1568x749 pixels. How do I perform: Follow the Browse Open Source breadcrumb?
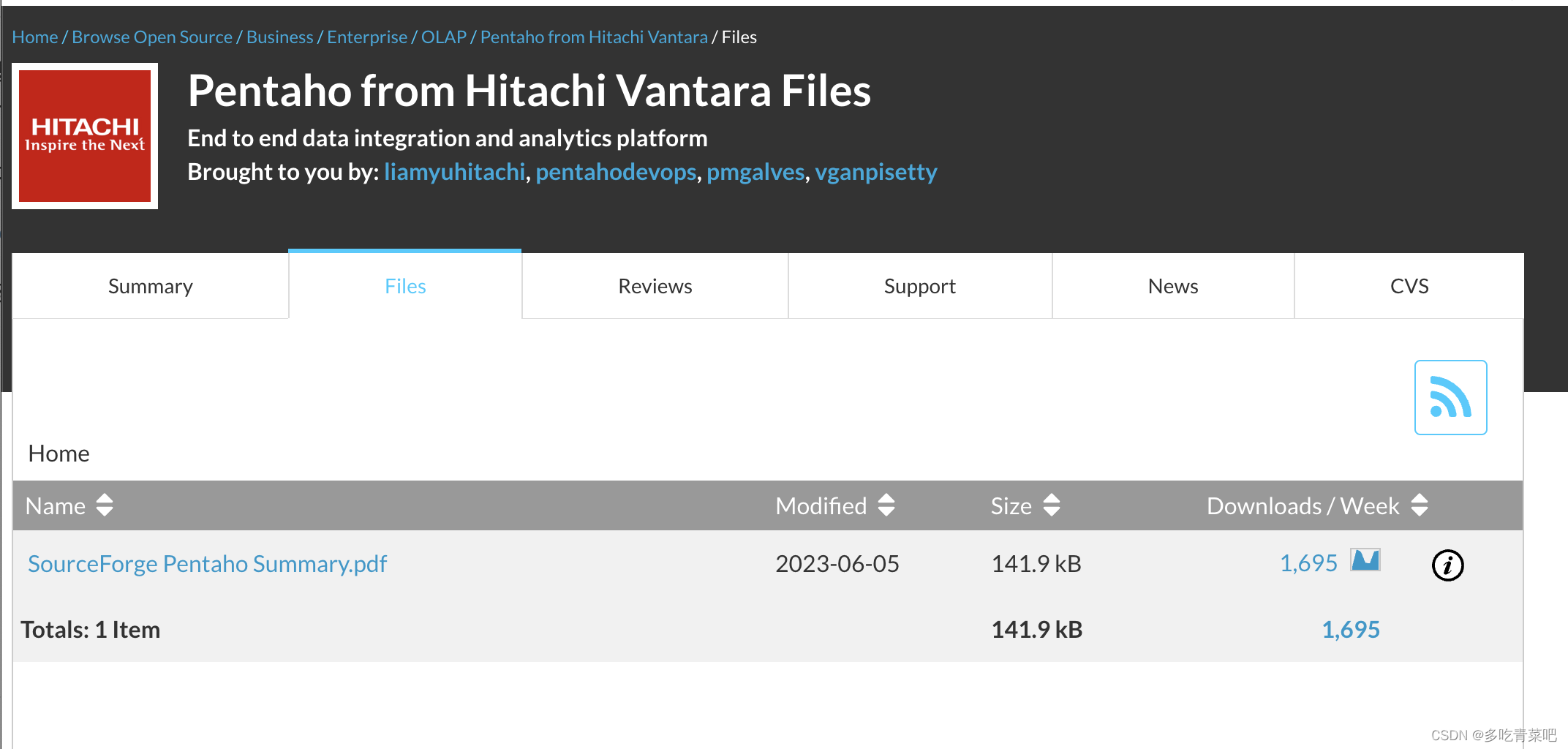click(x=152, y=37)
